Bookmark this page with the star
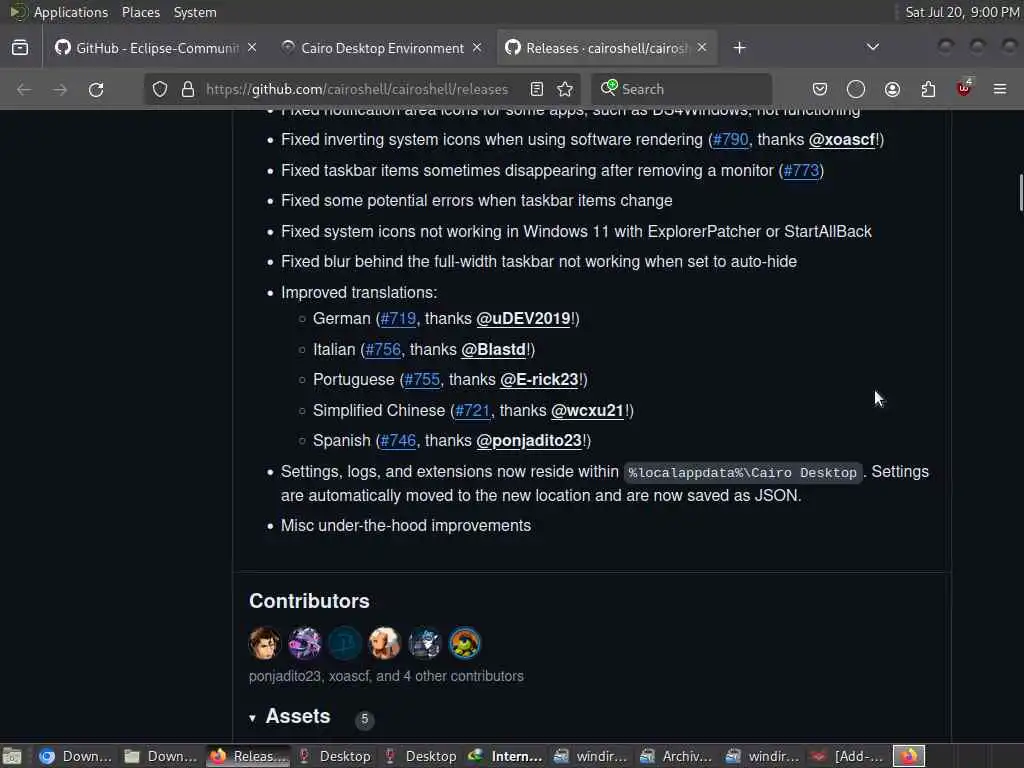 (x=566, y=89)
